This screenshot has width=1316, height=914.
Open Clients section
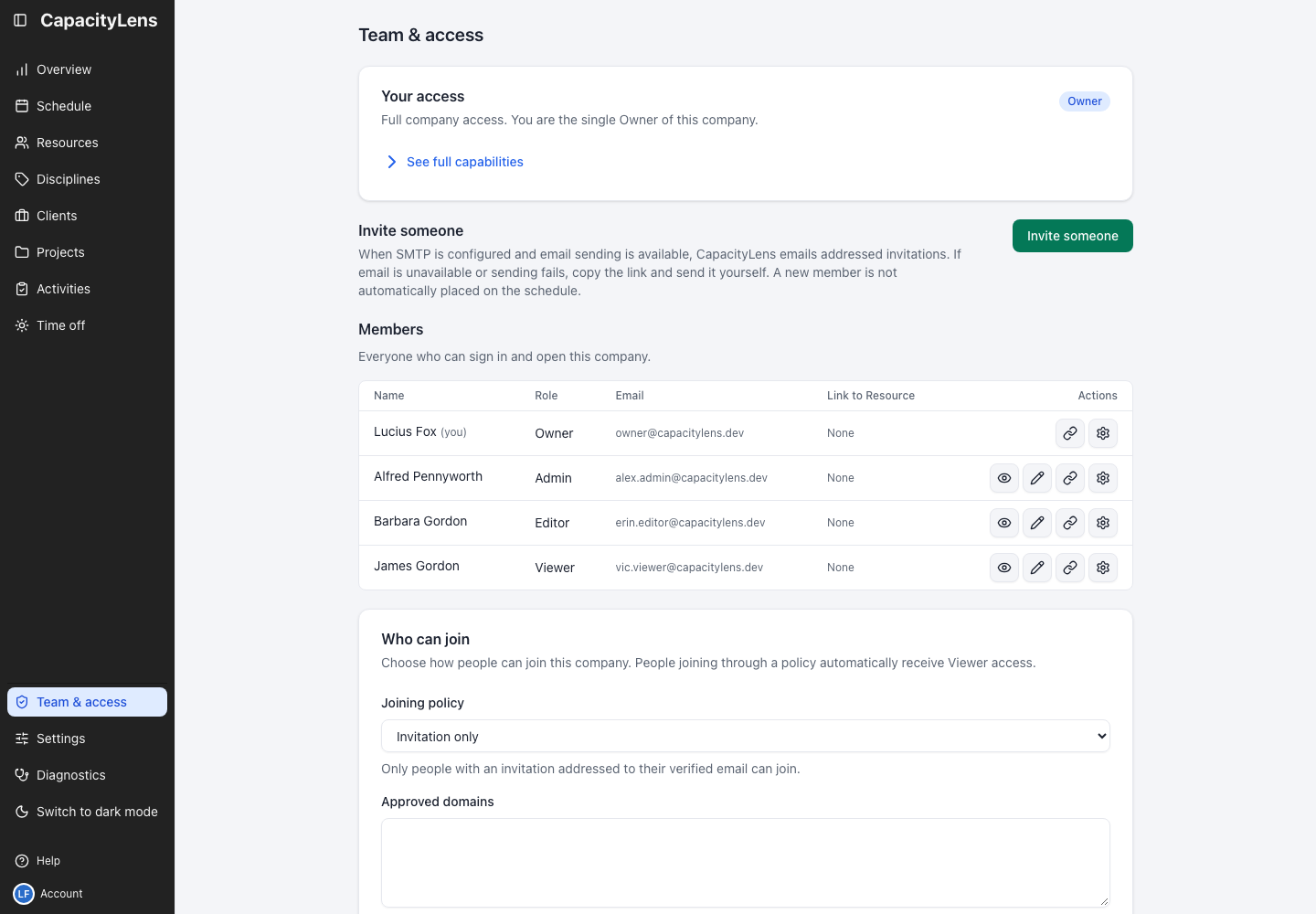tap(87, 216)
